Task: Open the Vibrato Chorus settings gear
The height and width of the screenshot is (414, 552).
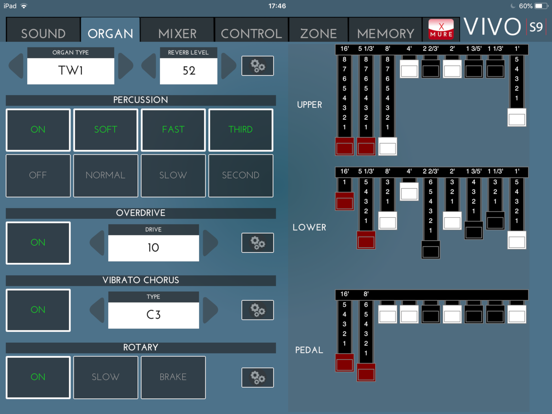Action: click(x=257, y=310)
